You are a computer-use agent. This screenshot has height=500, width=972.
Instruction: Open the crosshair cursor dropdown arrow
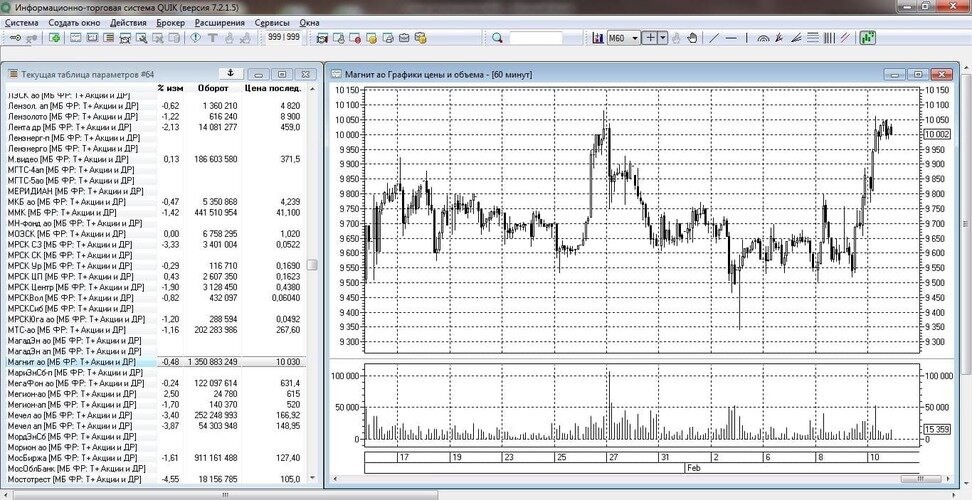pos(663,38)
